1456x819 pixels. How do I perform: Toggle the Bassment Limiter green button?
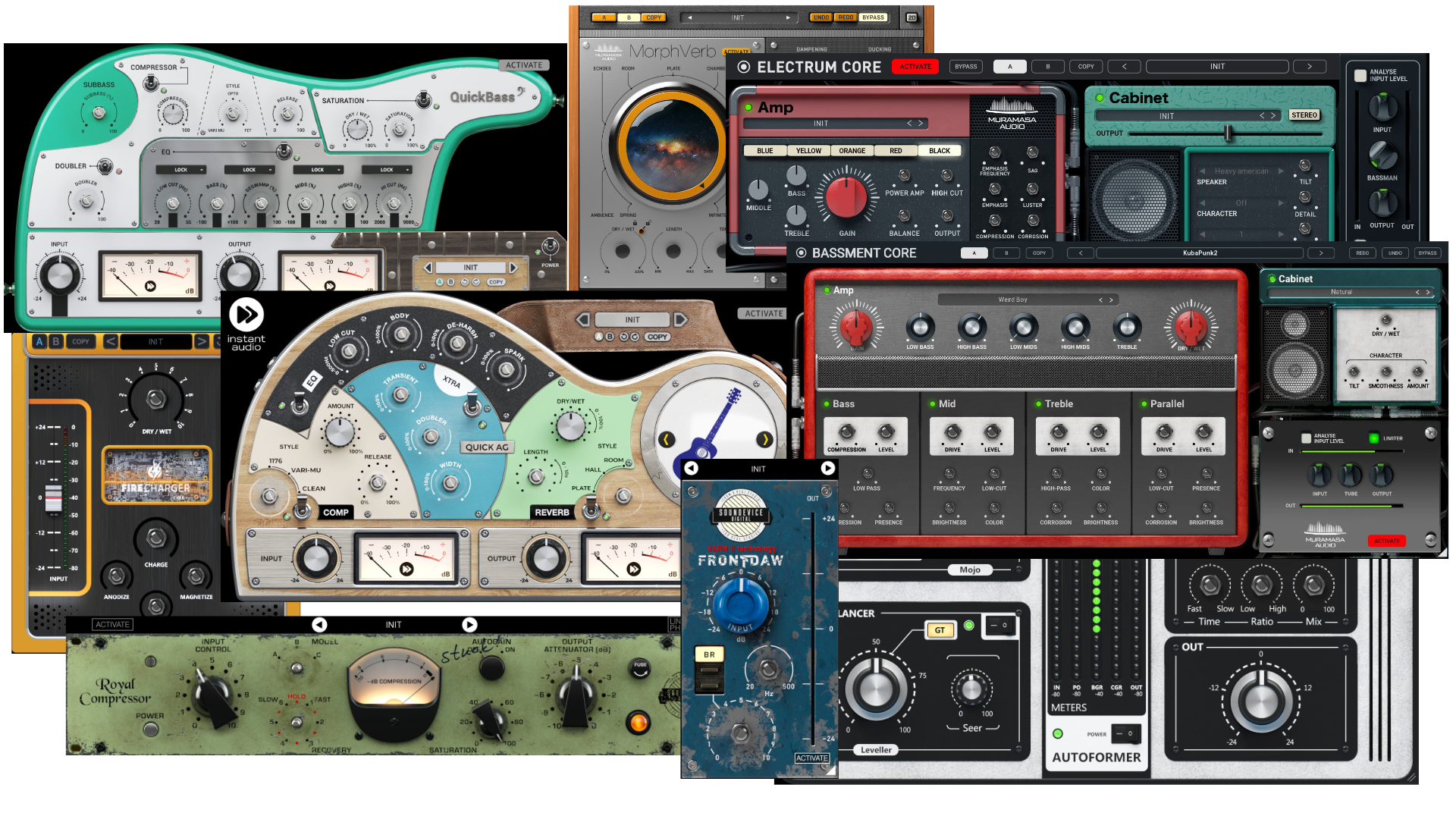(x=1373, y=438)
